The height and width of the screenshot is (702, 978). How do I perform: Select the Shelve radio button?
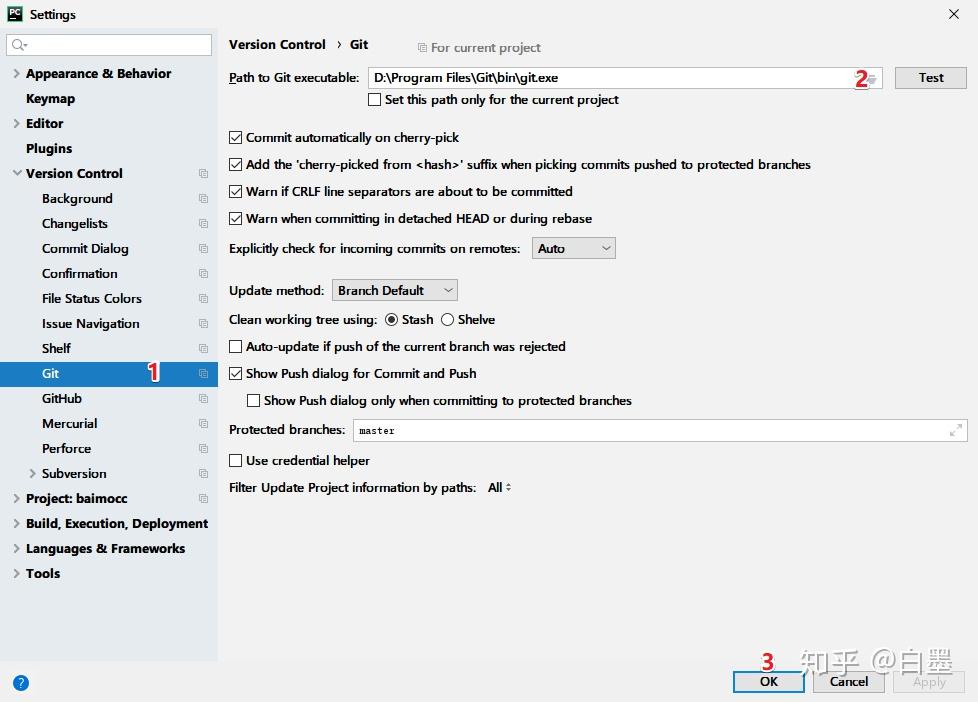447,319
